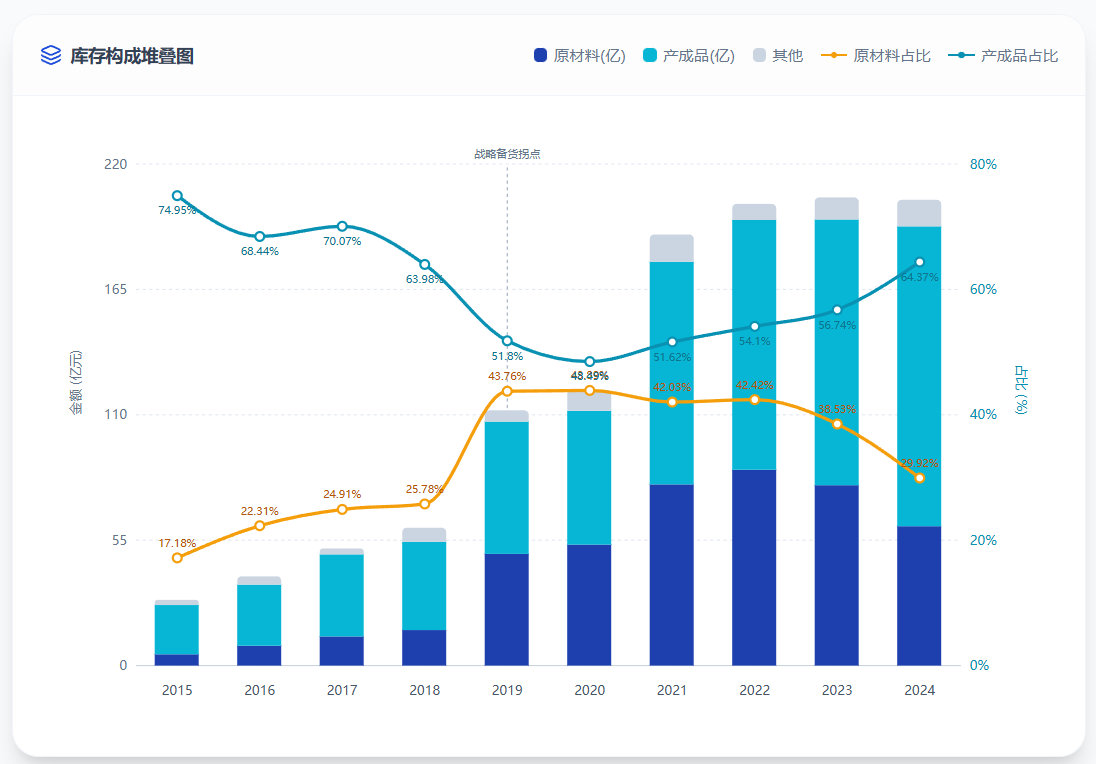The width and height of the screenshot is (1096, 764).
Task: Click the 战略备货拐点 marker label
Action: [x=507, y=154]
